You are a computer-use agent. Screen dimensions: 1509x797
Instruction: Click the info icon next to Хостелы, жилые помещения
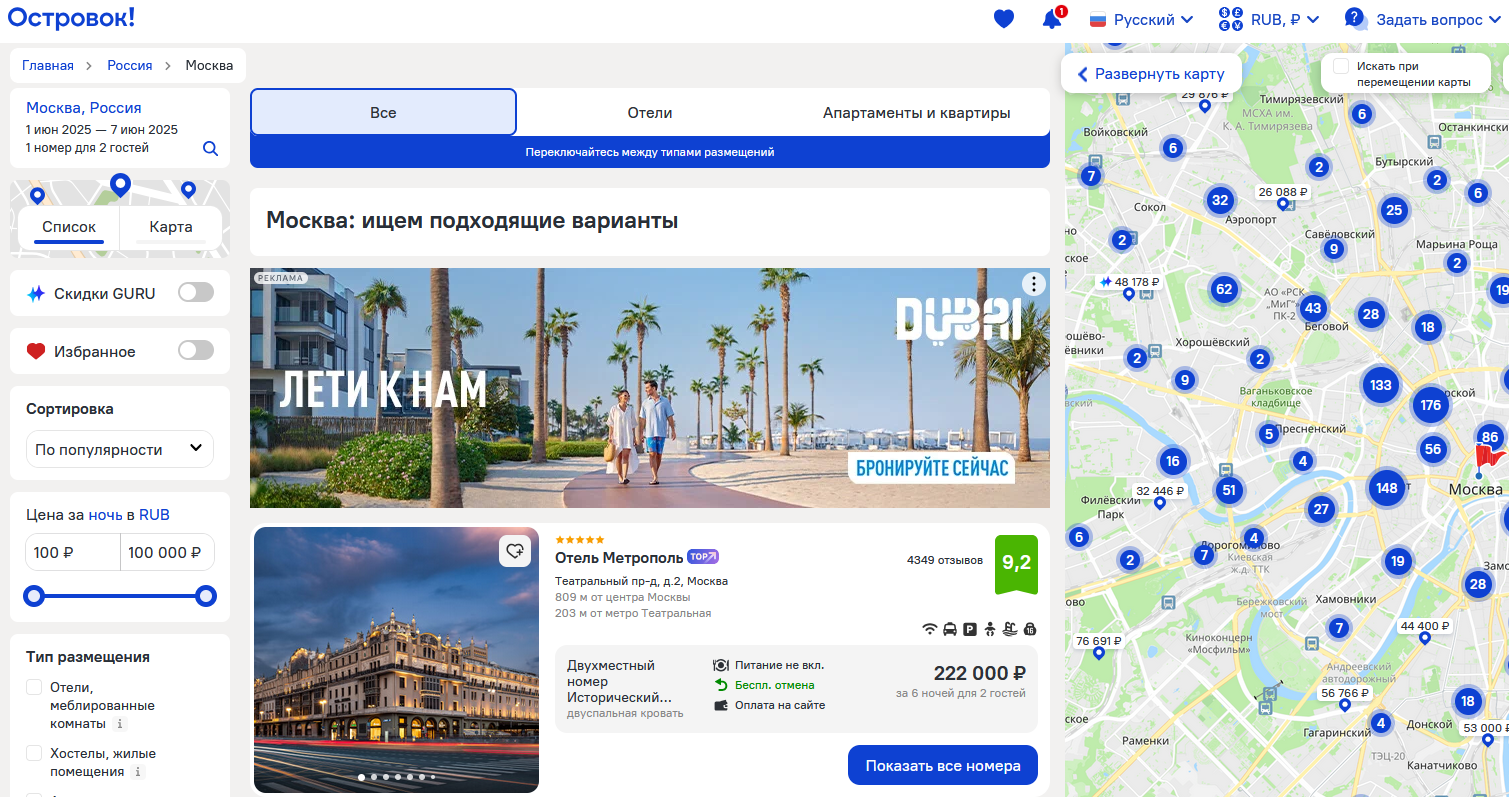138,772
